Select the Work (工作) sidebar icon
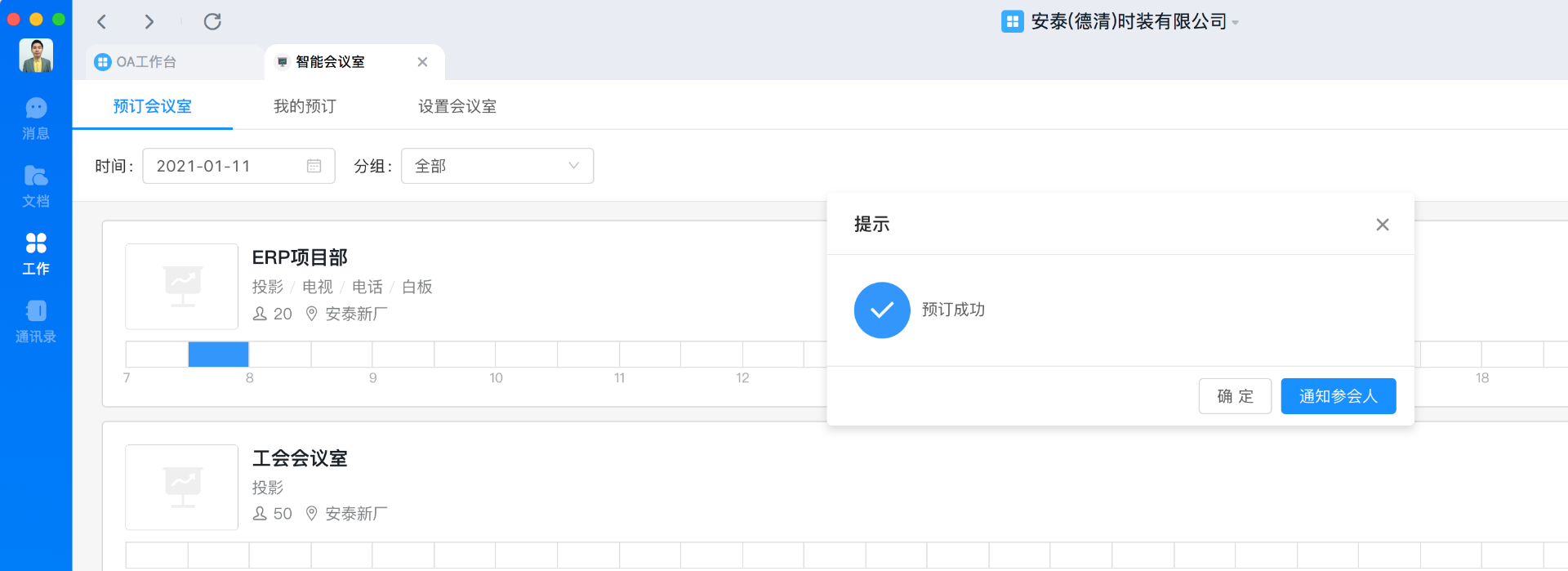This screenshot has width=1568, height=571. 36,253
